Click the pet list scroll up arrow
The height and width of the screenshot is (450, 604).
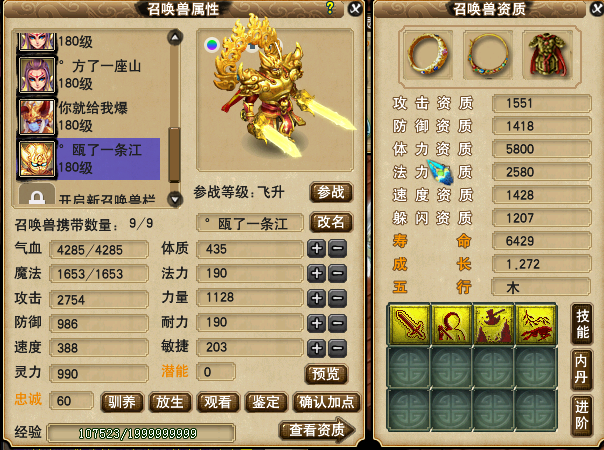[x=175, y=37]
